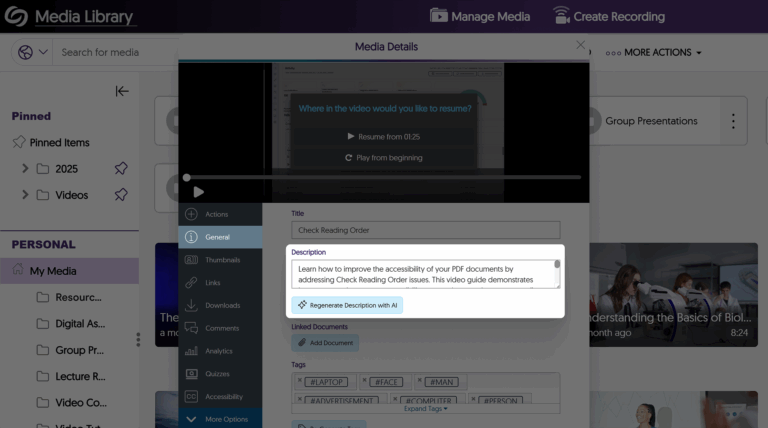Open the Comments tab
This screenshot has height=428, width=768.
pyautogui.click(x=220, y=328)
